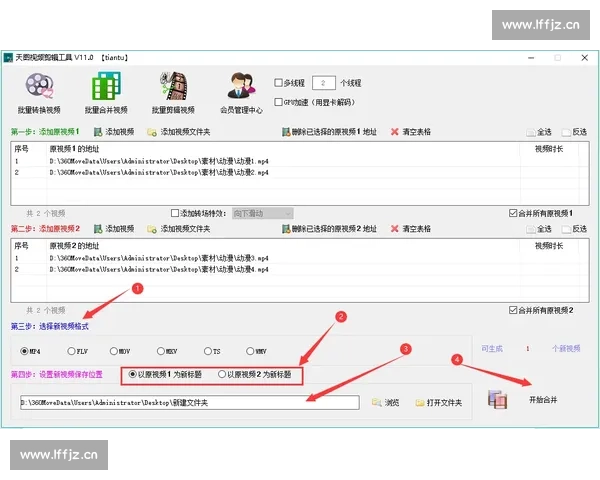The width and height of the screenshot is (600, 480).
Task: Select the FLV format radio button
Action: (71, 351)
